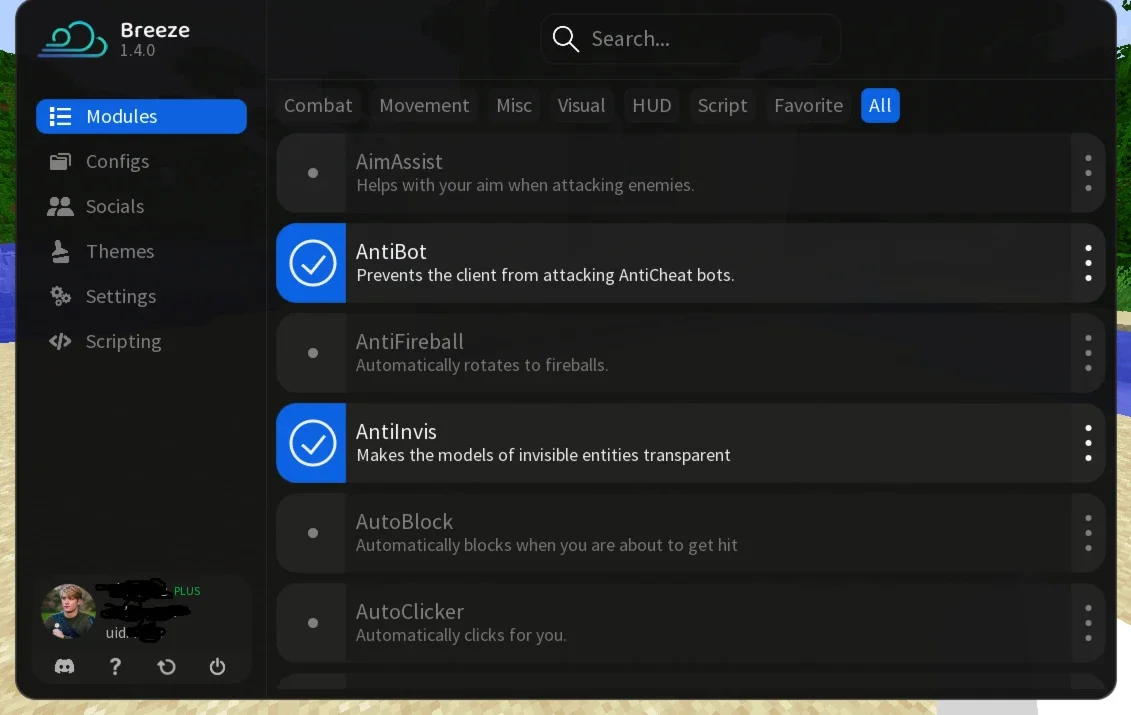Select the All modules tab
Screen dimensions: 1131x715
[880, 105]
